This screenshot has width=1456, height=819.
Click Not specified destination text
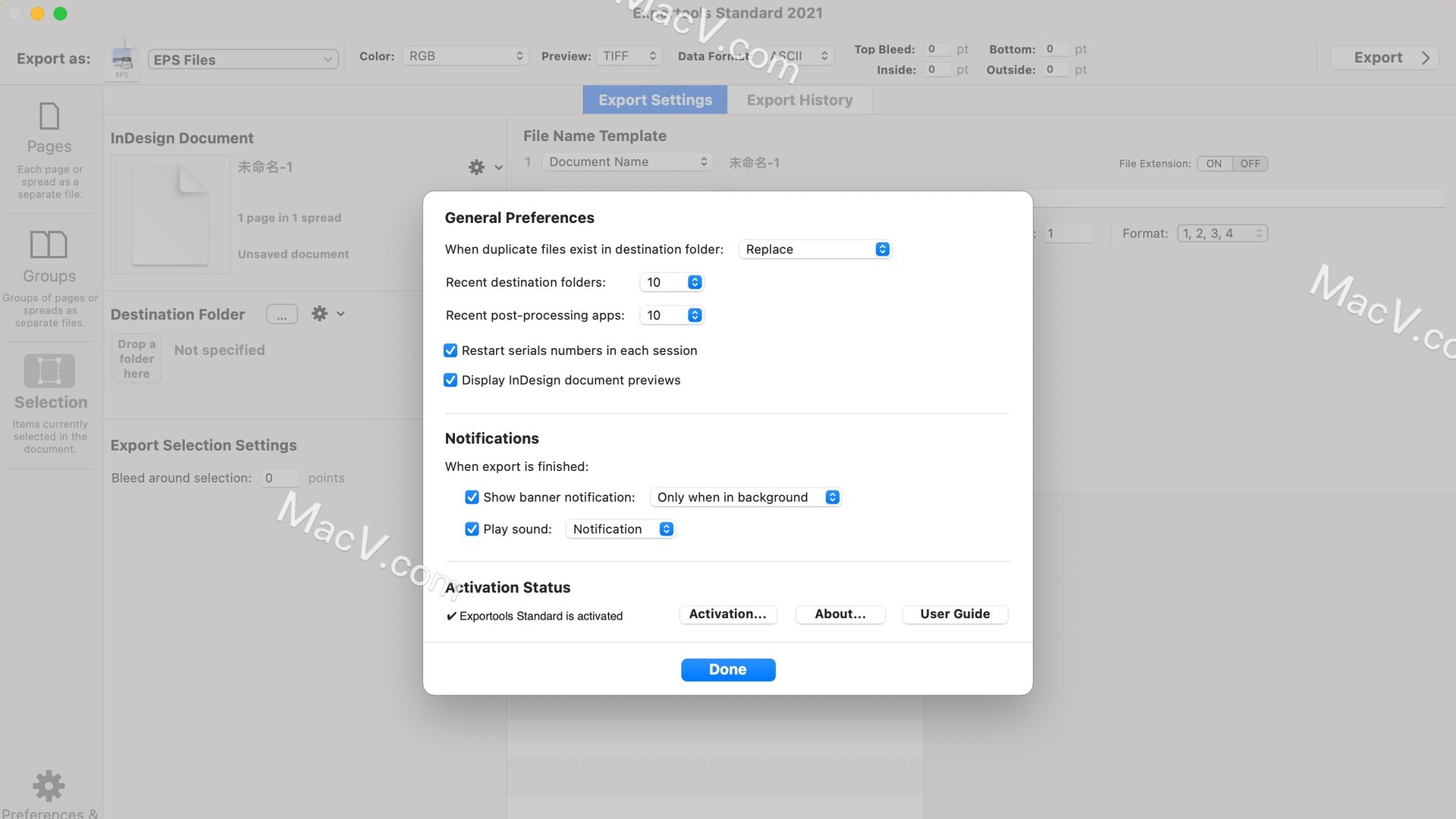click(219, 350)
